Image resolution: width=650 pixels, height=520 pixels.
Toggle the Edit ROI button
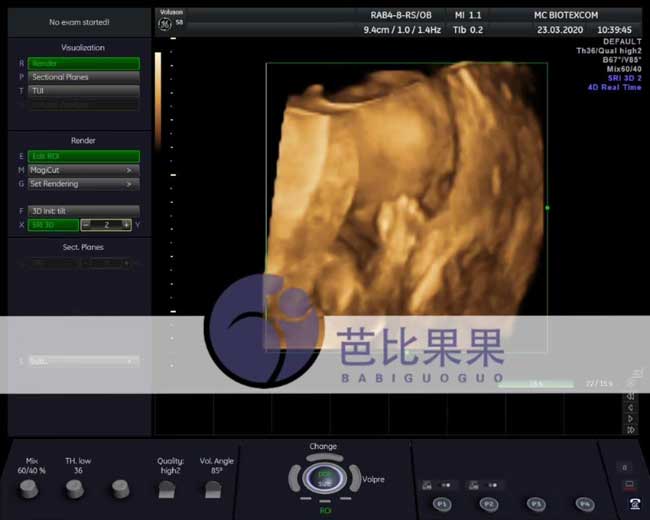tap(83, 156)
